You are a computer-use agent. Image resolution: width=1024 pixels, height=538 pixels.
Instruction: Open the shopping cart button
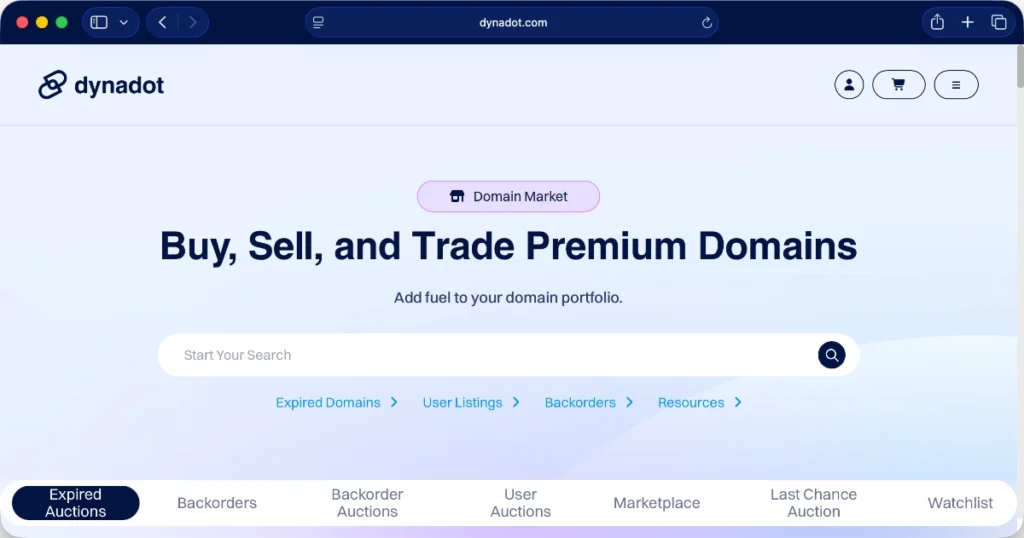(899, 84)
